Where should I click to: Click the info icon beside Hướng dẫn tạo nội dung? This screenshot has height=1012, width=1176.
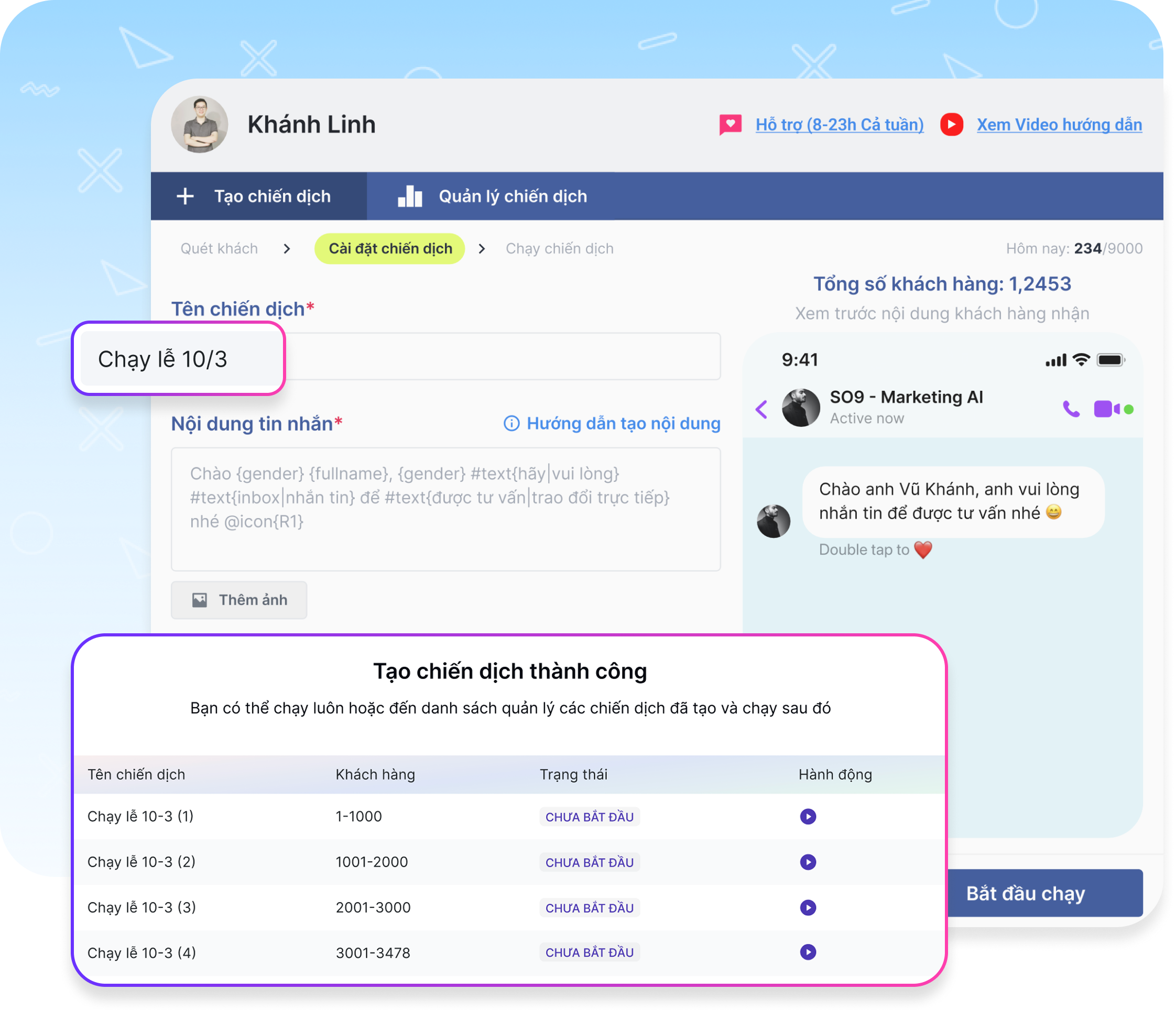[x=511, y=423]
